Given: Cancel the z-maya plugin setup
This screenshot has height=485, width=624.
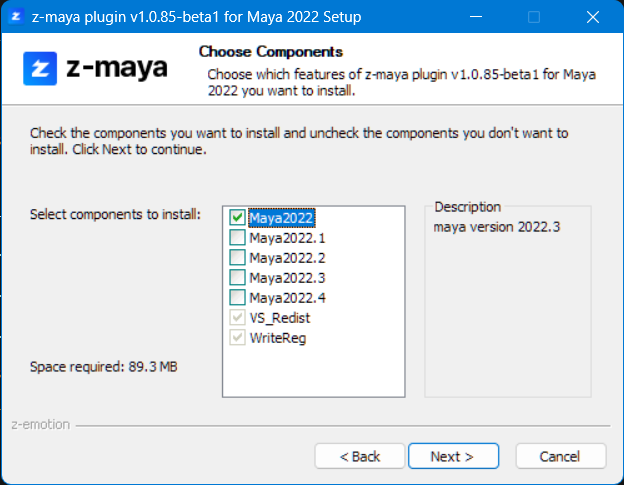Looking at the screenshot, I should point(559,456).
